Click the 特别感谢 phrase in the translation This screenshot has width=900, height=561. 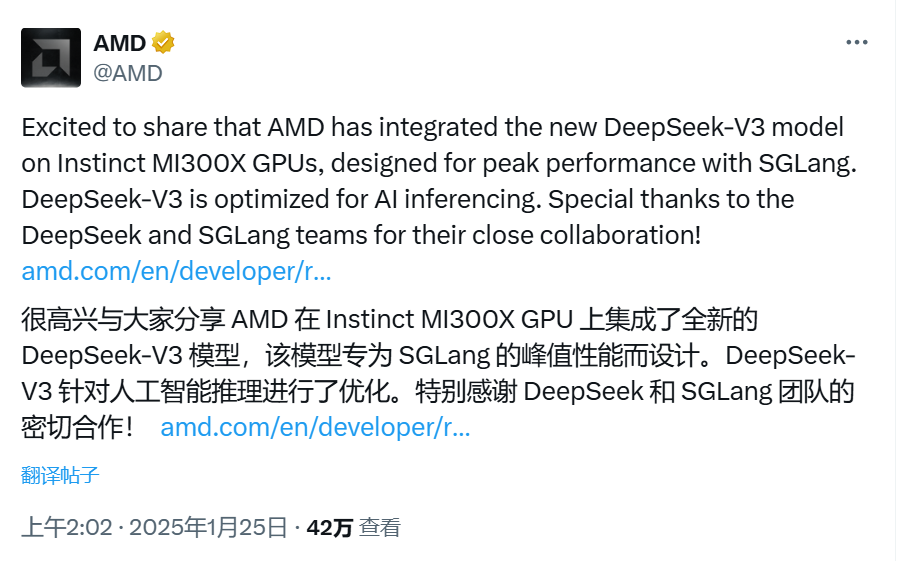(466, 392)
